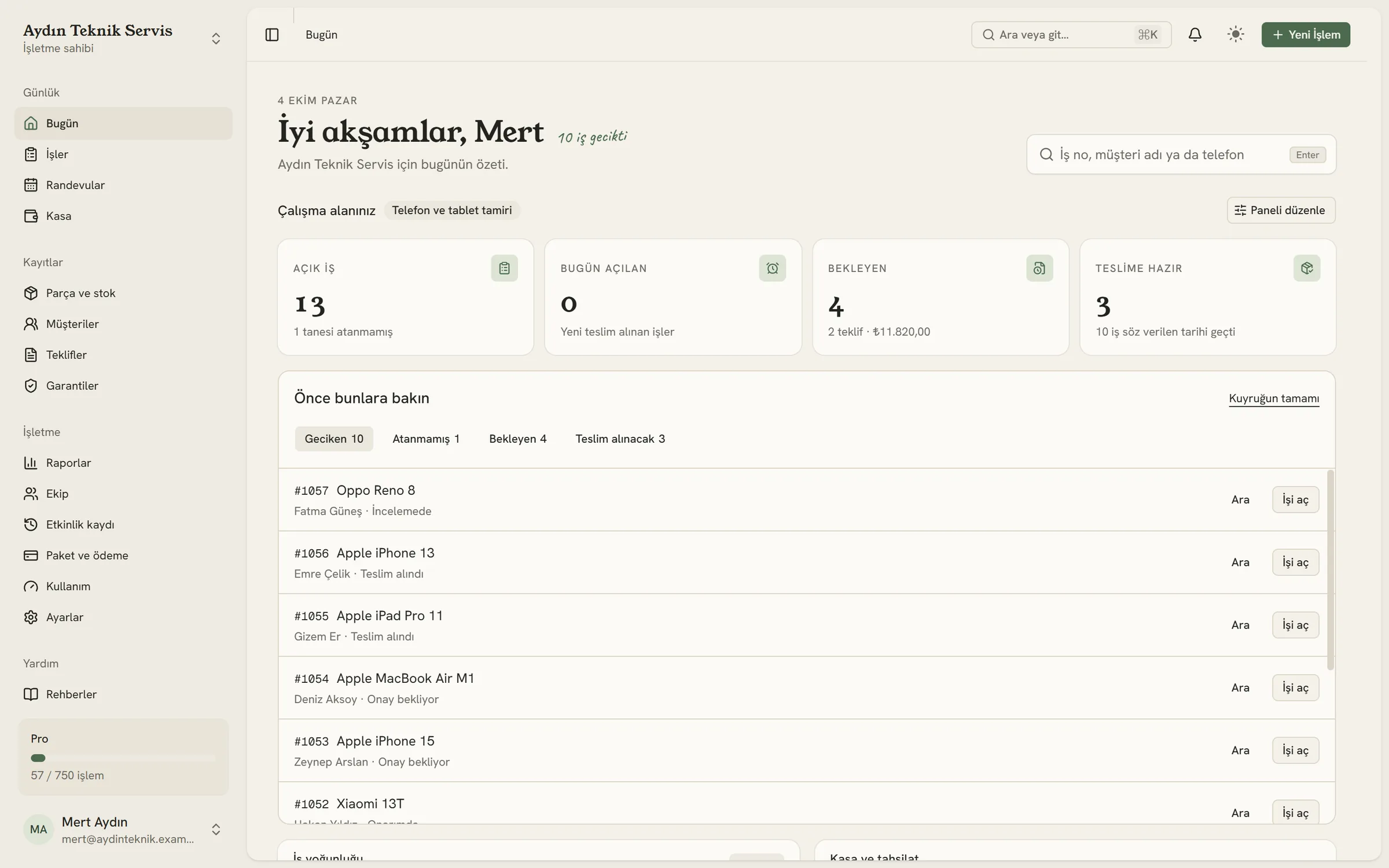Expand the Mert Aydın account menu
1389x868 pixels.
point(216,829)
